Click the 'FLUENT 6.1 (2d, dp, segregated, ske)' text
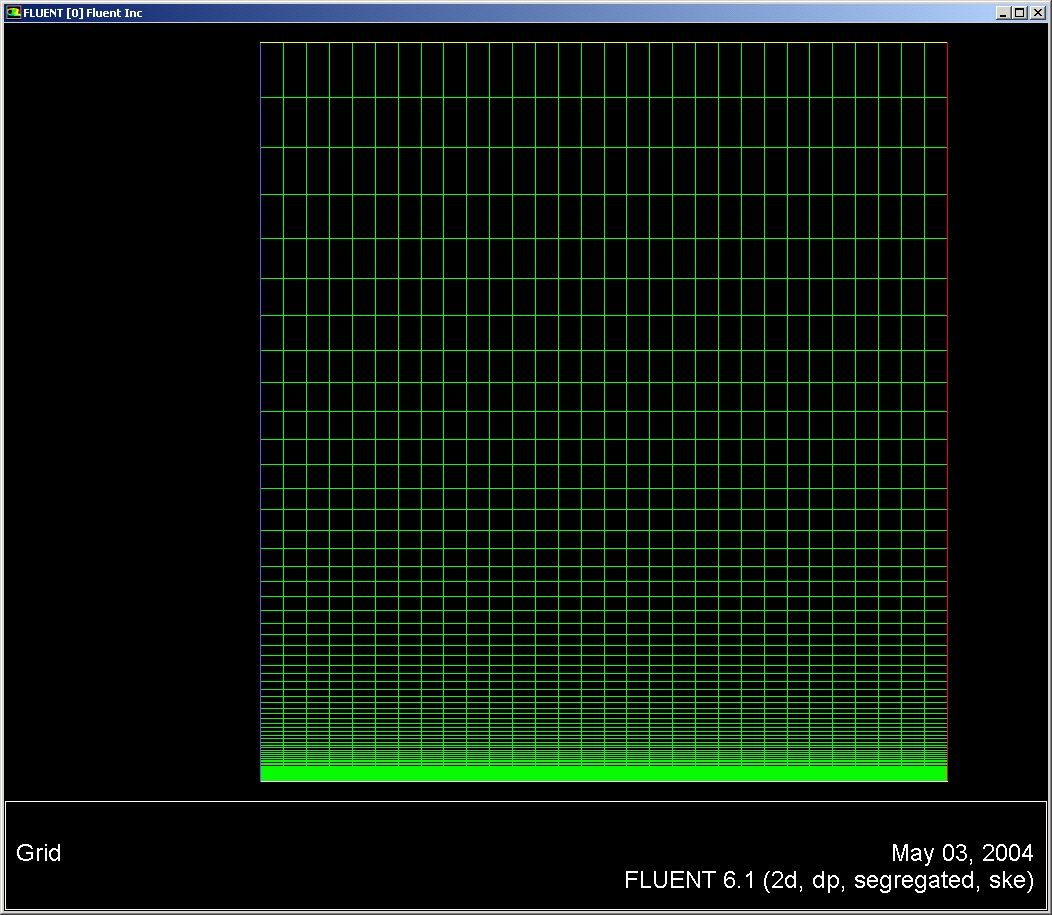 [829, 879]
